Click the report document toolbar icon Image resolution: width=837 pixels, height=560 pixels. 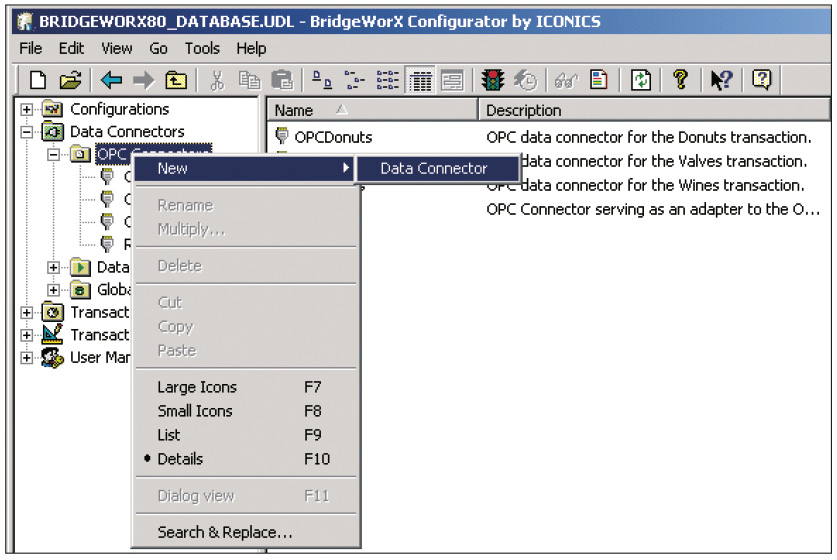pos(599,81)
